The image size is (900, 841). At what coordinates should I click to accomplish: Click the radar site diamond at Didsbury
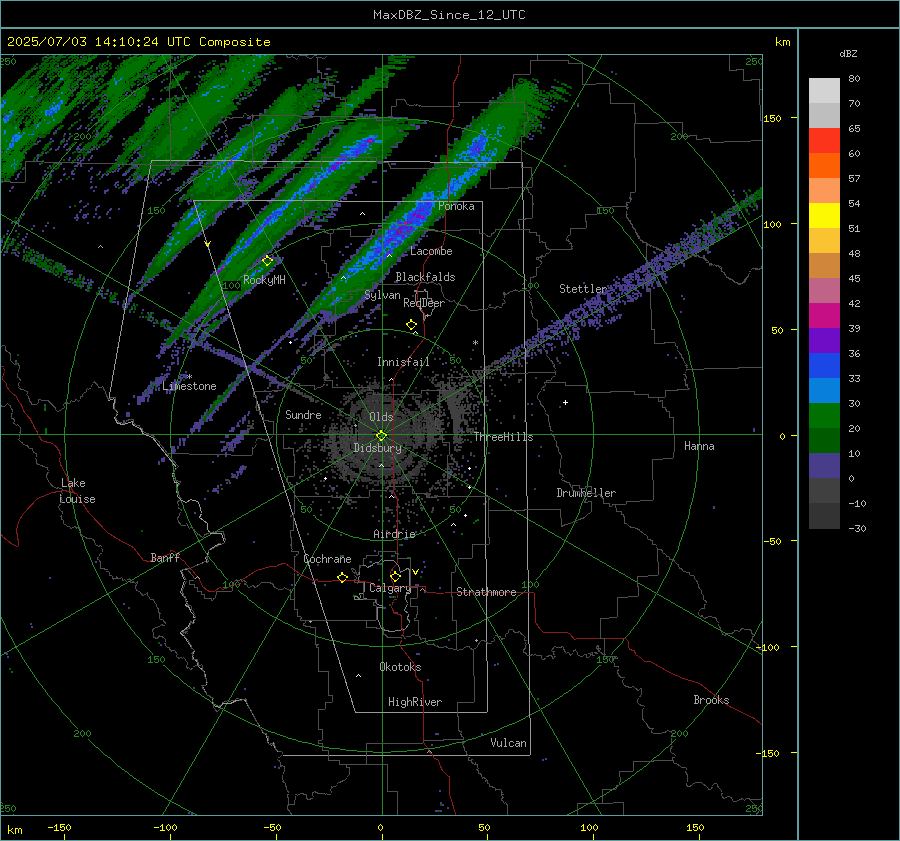coord(382,435)
